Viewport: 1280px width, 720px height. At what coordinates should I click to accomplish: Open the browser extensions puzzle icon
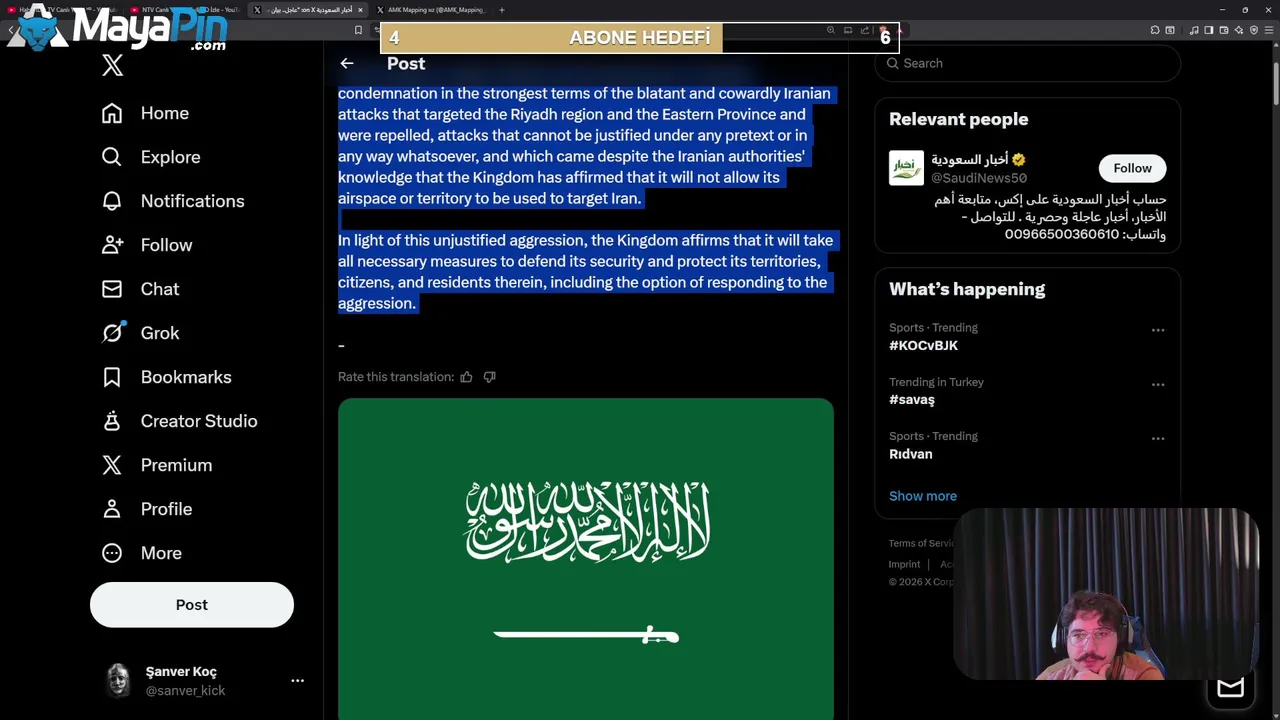[x=1155, y=30]
